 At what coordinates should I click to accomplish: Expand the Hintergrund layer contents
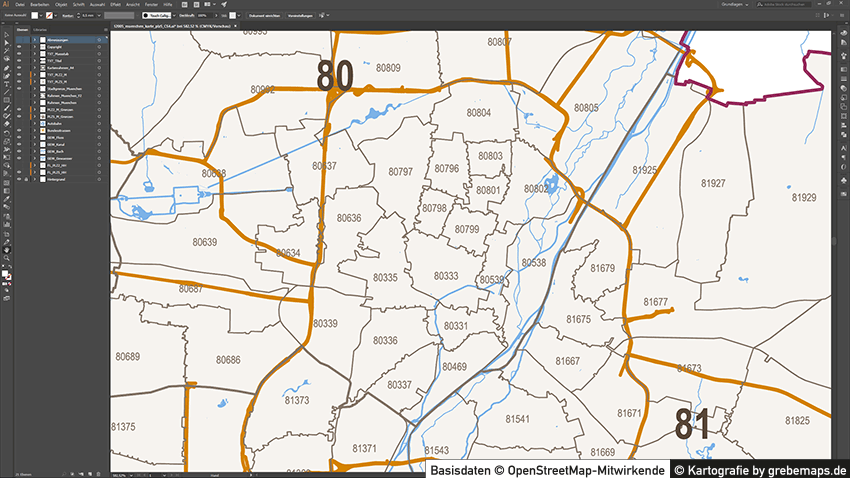pyautogui.click(x=33, y=179)
